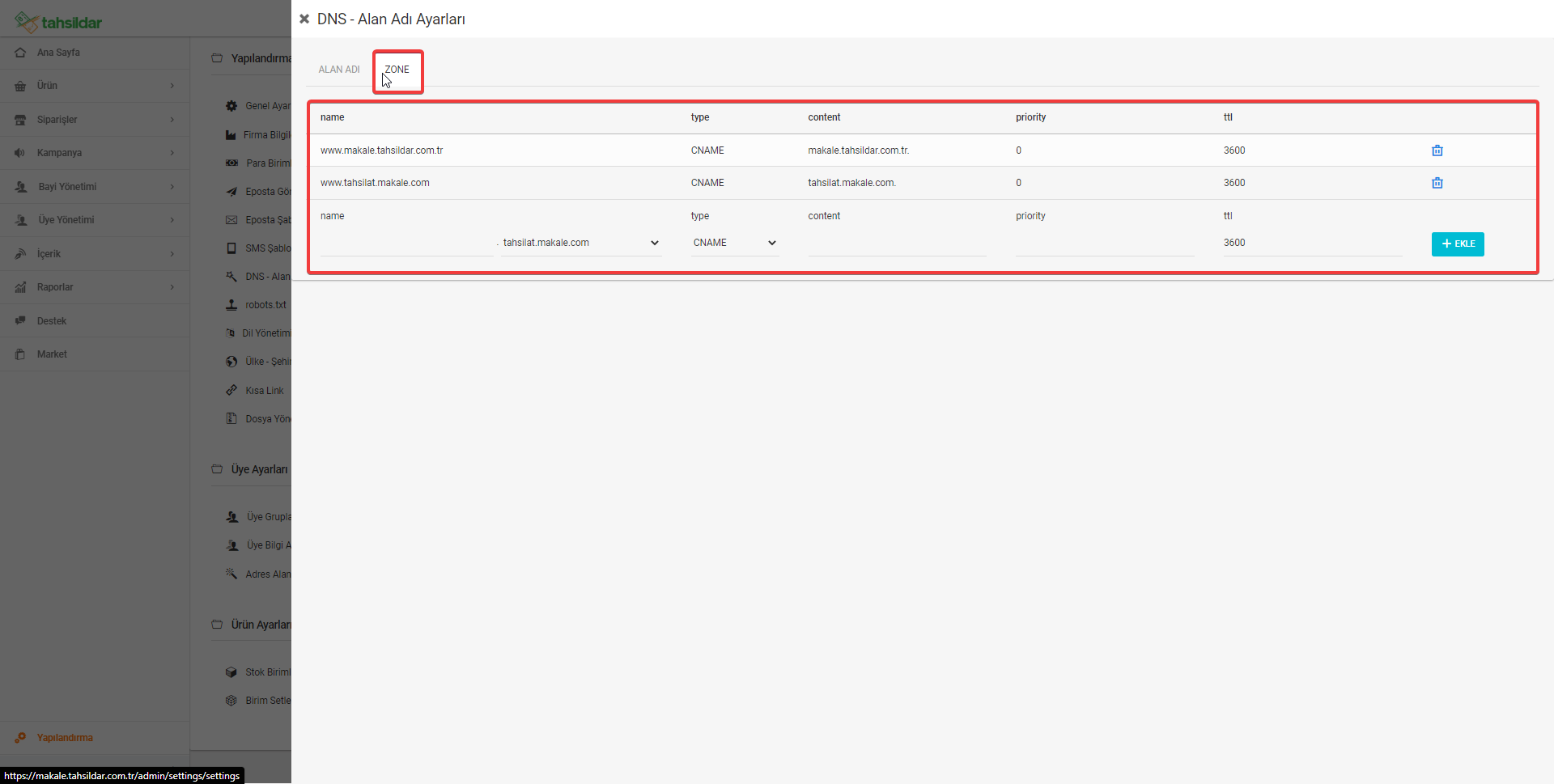Image resolution: width=1554 pixels, height=784 pixels.
Task: Click the Yapılandırma wrench icon at bottom
Action: click(20, 738)
